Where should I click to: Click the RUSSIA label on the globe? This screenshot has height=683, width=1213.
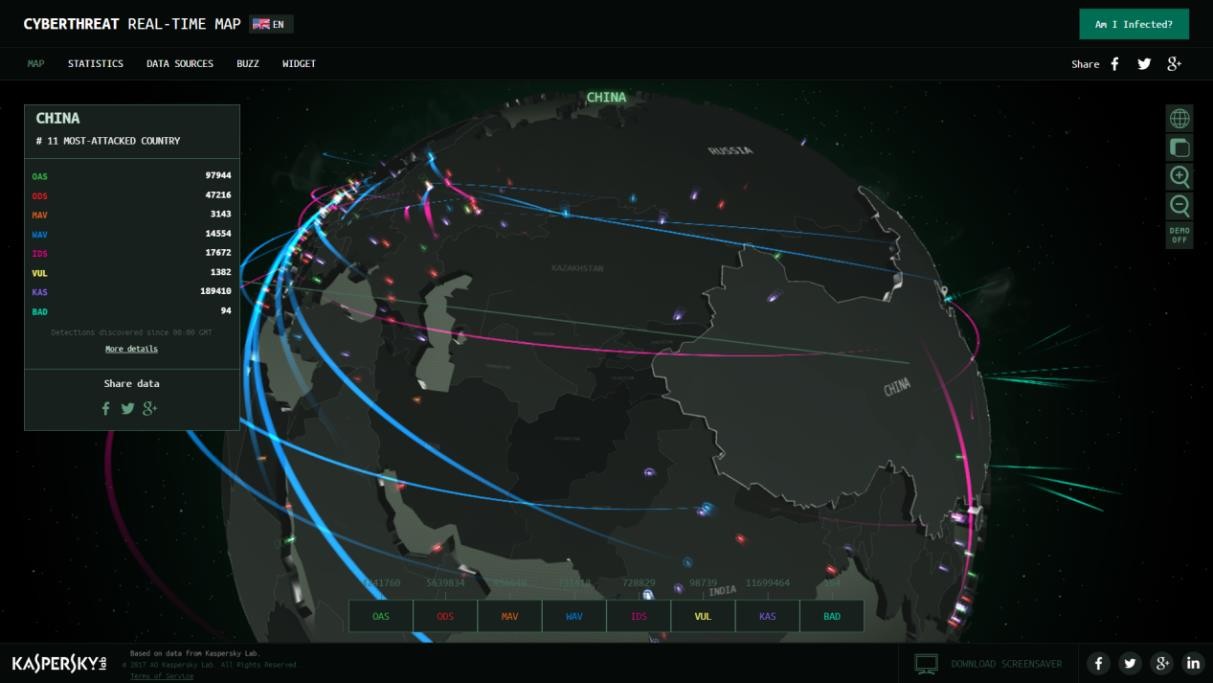pyautogui.click(x=731, y=151)
